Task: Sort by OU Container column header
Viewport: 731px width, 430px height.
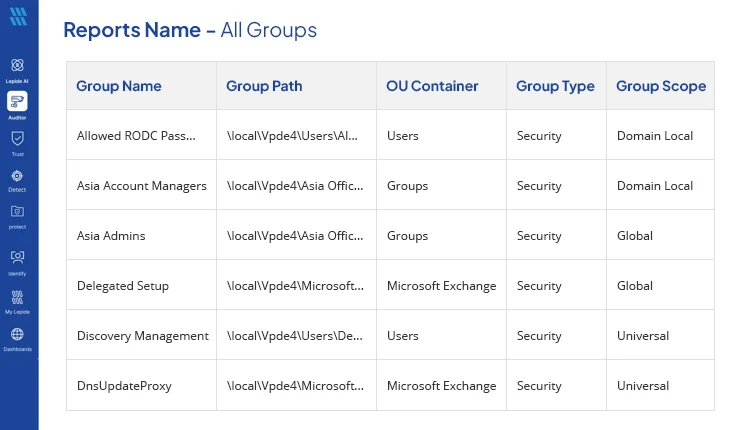Action: pos(432,86)
